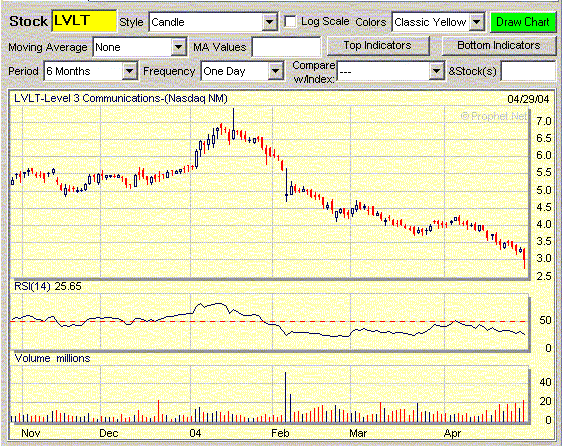The height and width of the screenshot is (446, 562).
Task: Click the 04 year axis label
Action: [195, 433]
